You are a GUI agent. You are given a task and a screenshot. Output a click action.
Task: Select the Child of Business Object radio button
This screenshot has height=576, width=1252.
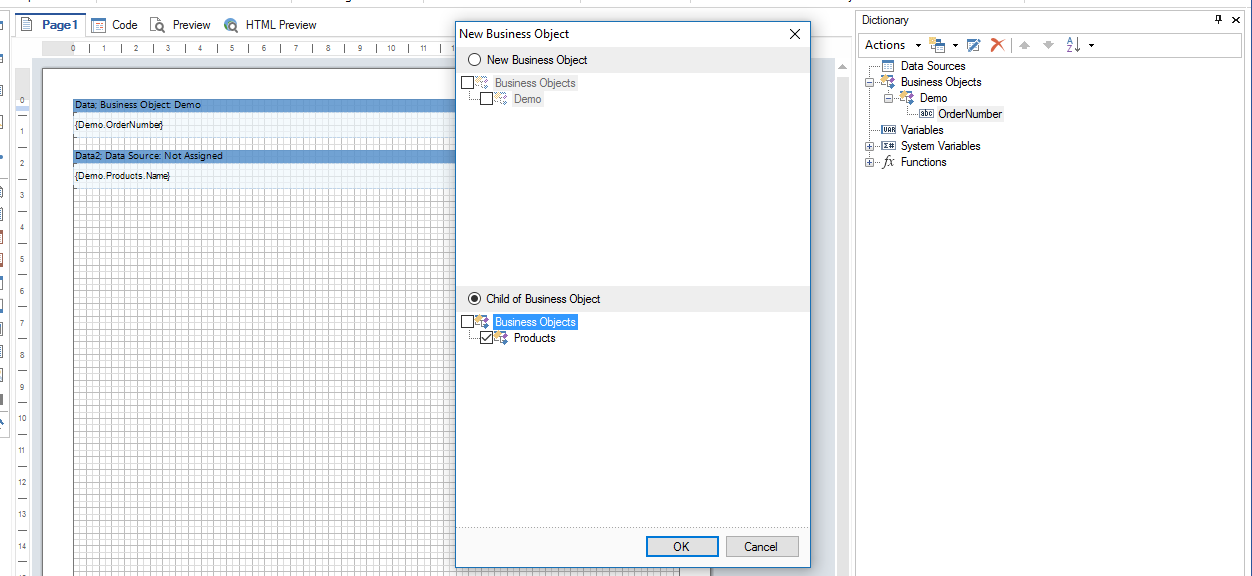[x=474, y=299]
